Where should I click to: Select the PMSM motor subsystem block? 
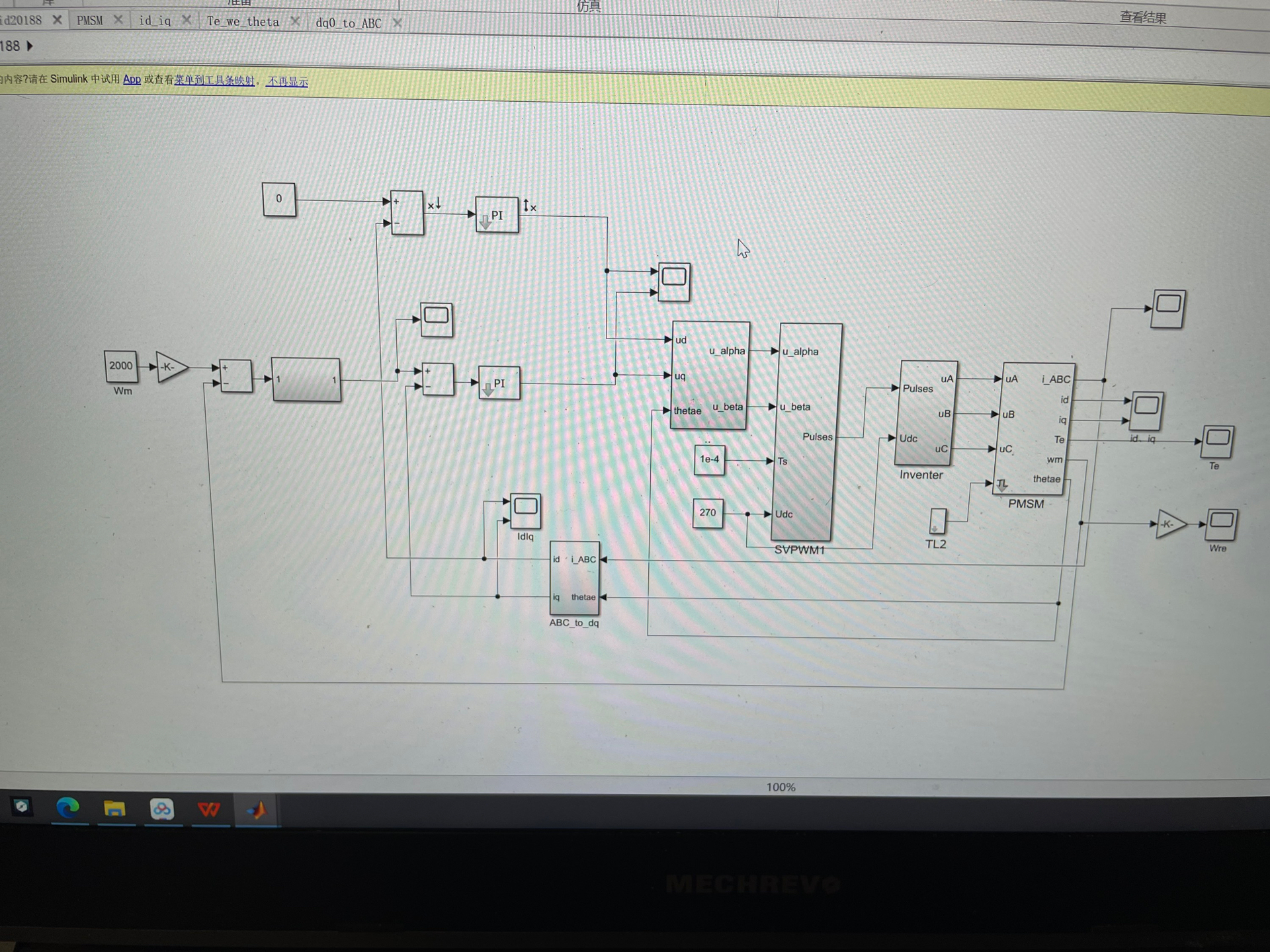[1034, 428]
